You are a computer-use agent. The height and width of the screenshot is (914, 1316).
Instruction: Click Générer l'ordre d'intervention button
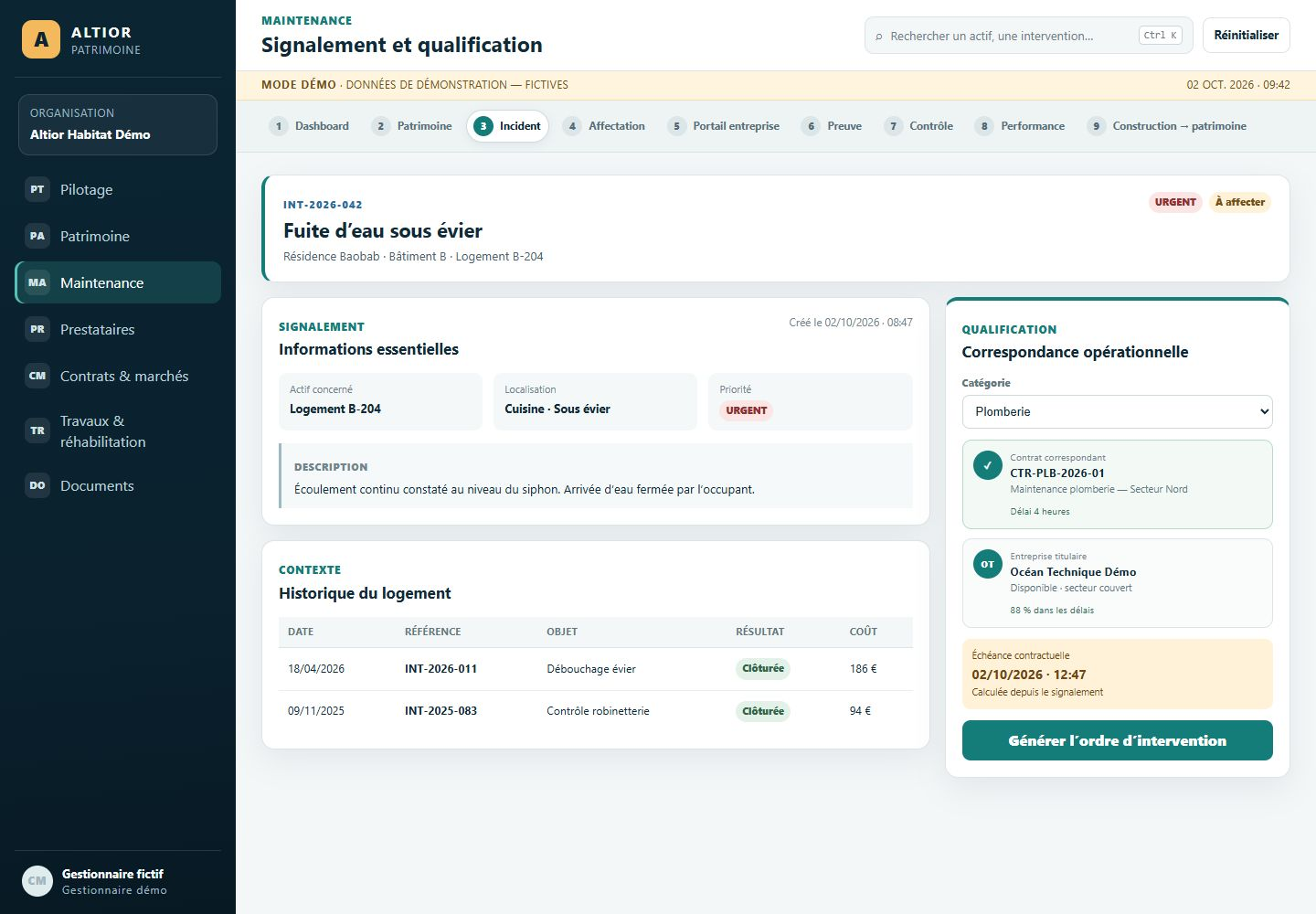tap(1117, 740)
